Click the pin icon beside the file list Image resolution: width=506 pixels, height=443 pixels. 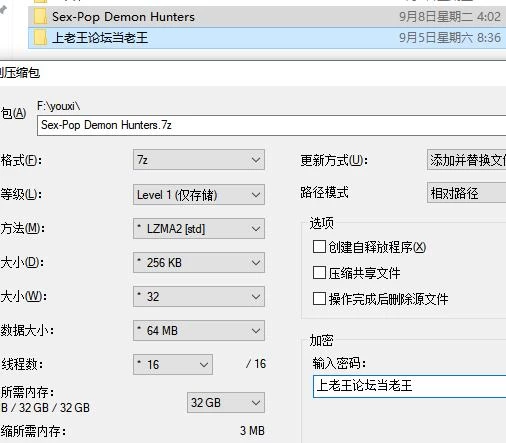3,10
